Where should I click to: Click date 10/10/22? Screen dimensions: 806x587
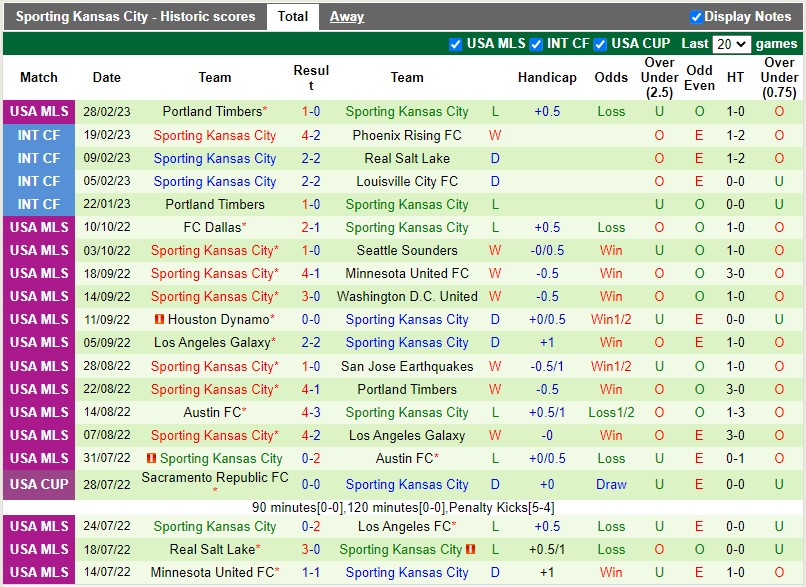tap(107, 227)
